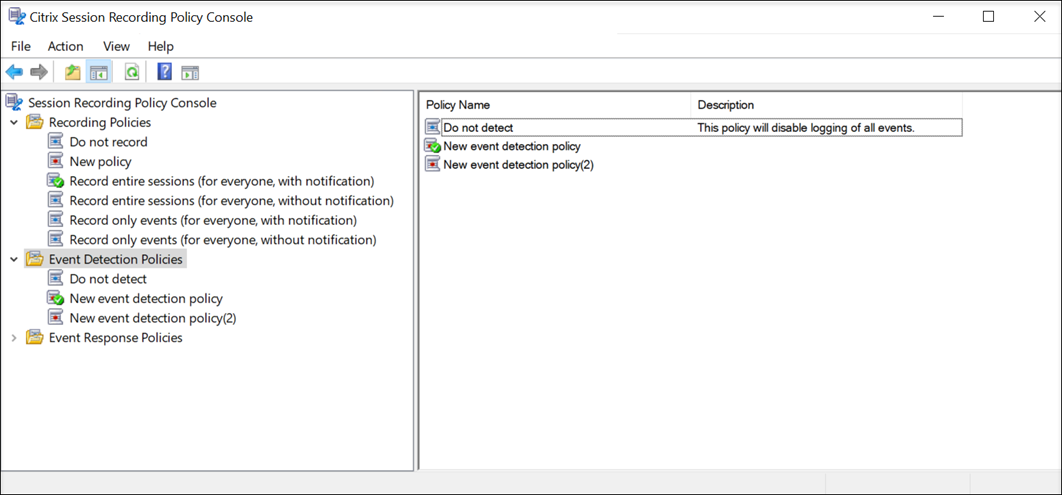The image size is (1062, 495).
Task: Click the Up one level folder icon
Action: pyautogui.click(x=72, y=72)
